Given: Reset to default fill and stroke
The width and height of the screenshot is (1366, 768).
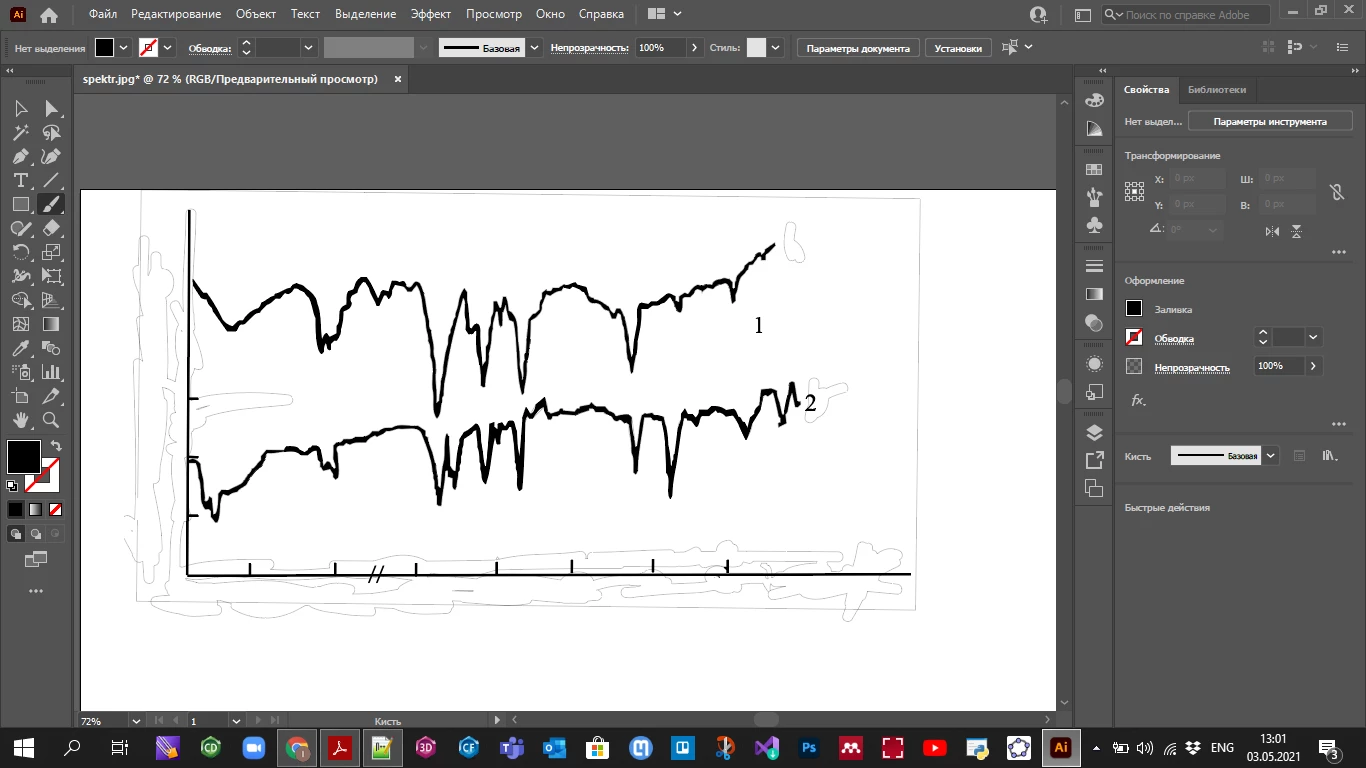Looking at the screenshot, I should tap(12, 486).
